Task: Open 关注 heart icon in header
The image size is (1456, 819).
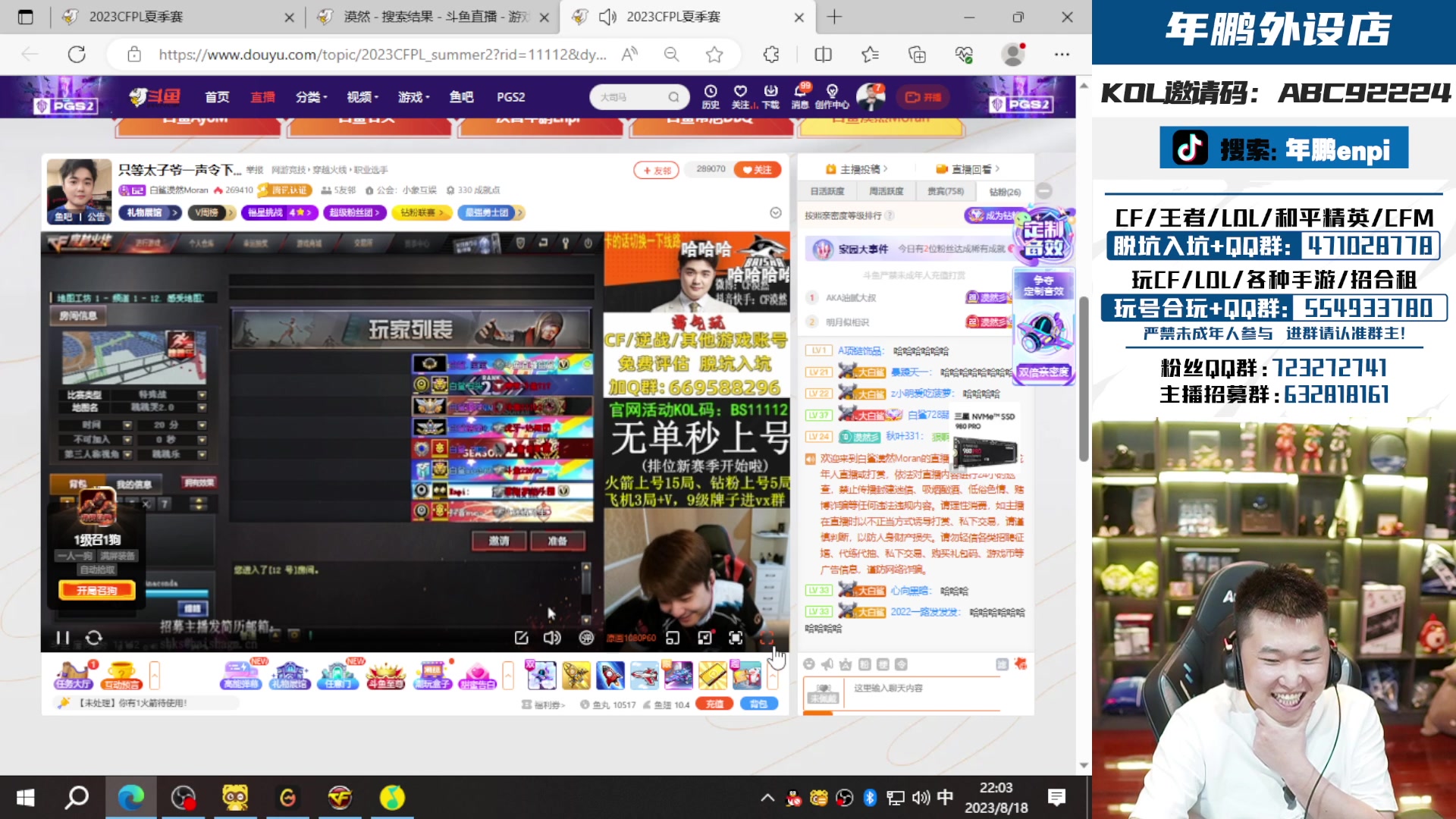Action: 740,96
